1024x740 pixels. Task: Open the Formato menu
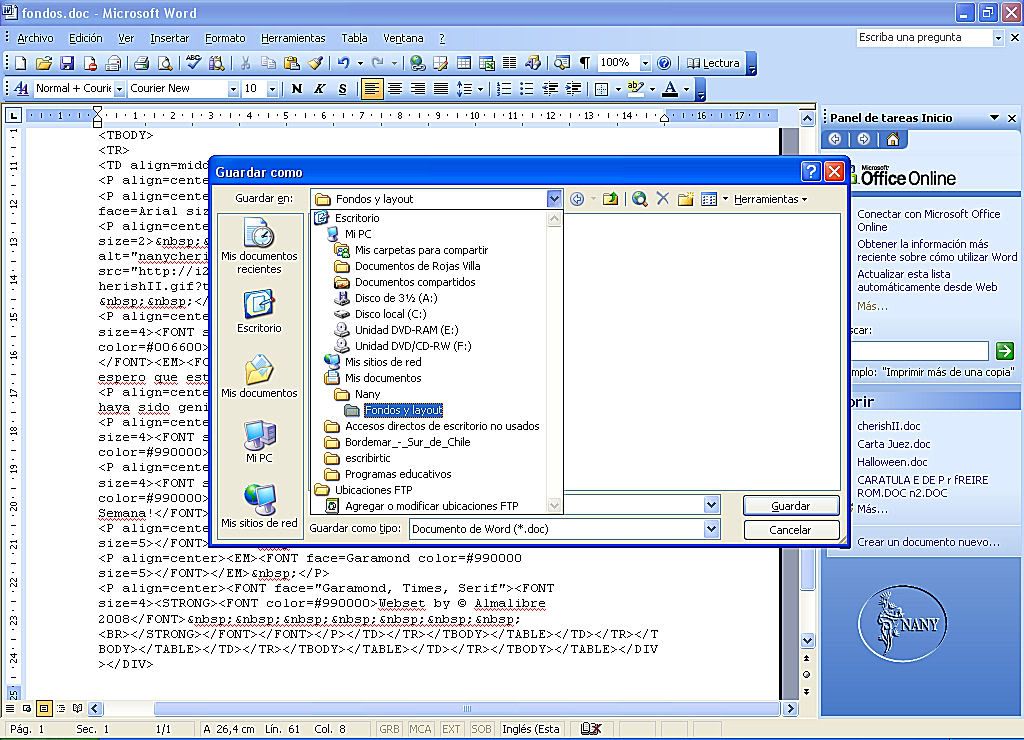(225, 38)
